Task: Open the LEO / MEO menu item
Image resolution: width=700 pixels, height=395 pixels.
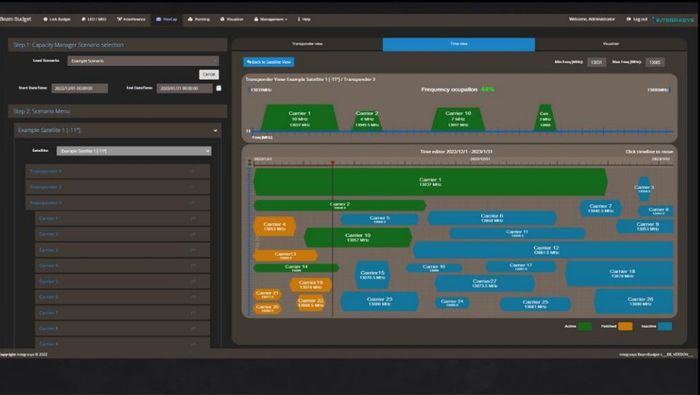Action: (x=94, y=19)
